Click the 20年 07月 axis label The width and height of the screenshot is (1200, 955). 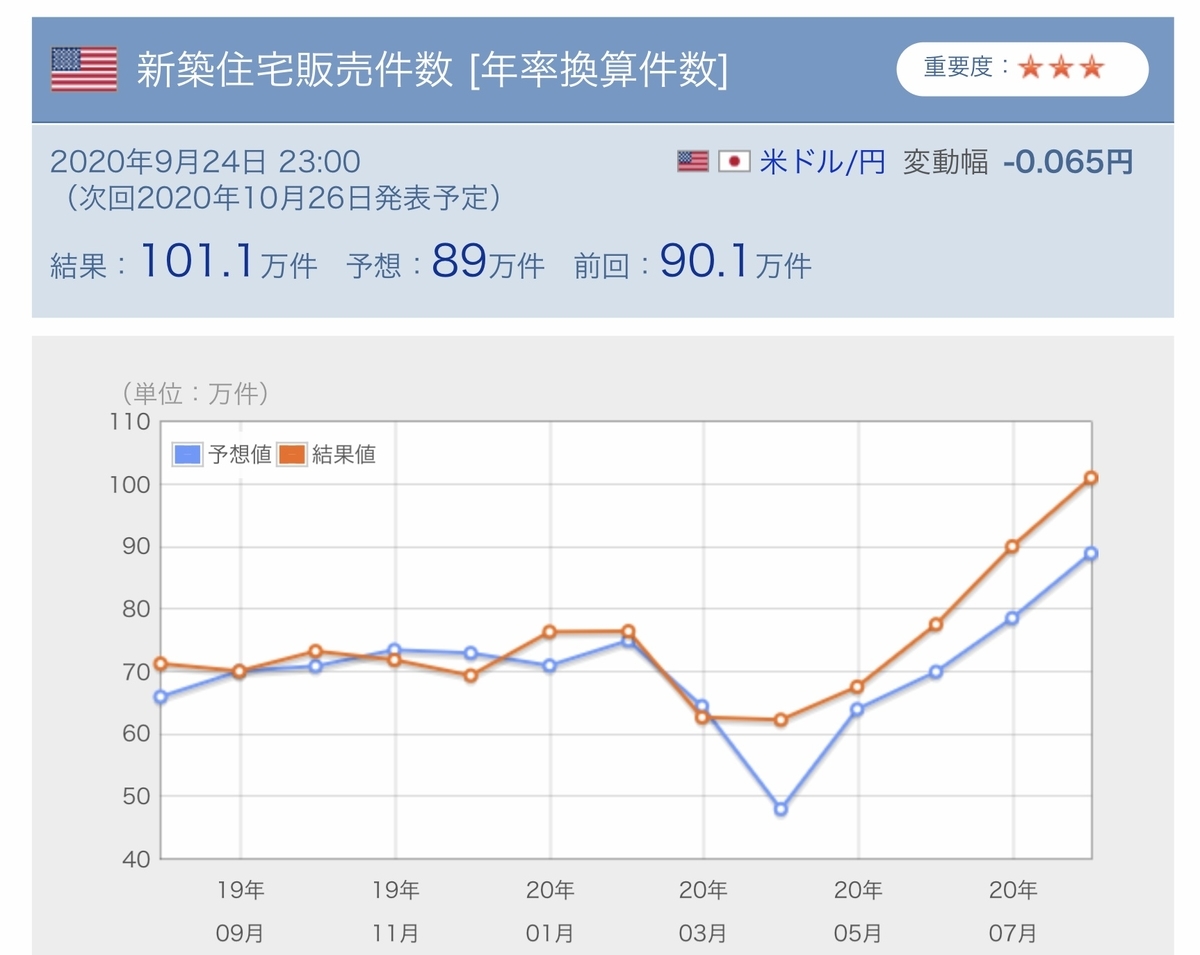pyautogui.click(x=1012, y=911)
